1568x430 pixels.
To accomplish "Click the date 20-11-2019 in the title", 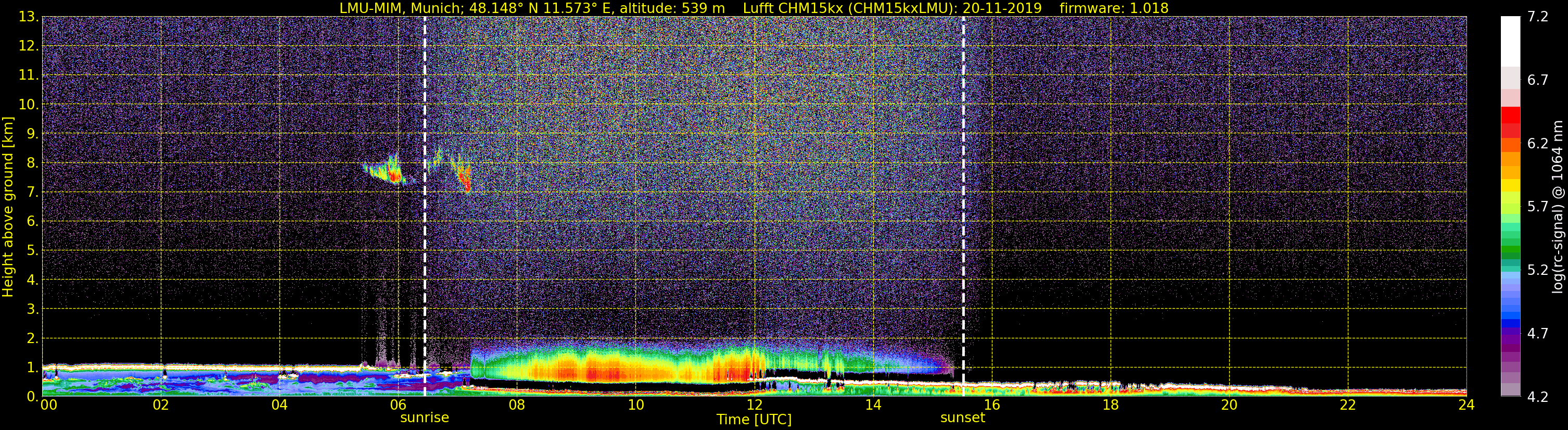I will point(1002,8).
